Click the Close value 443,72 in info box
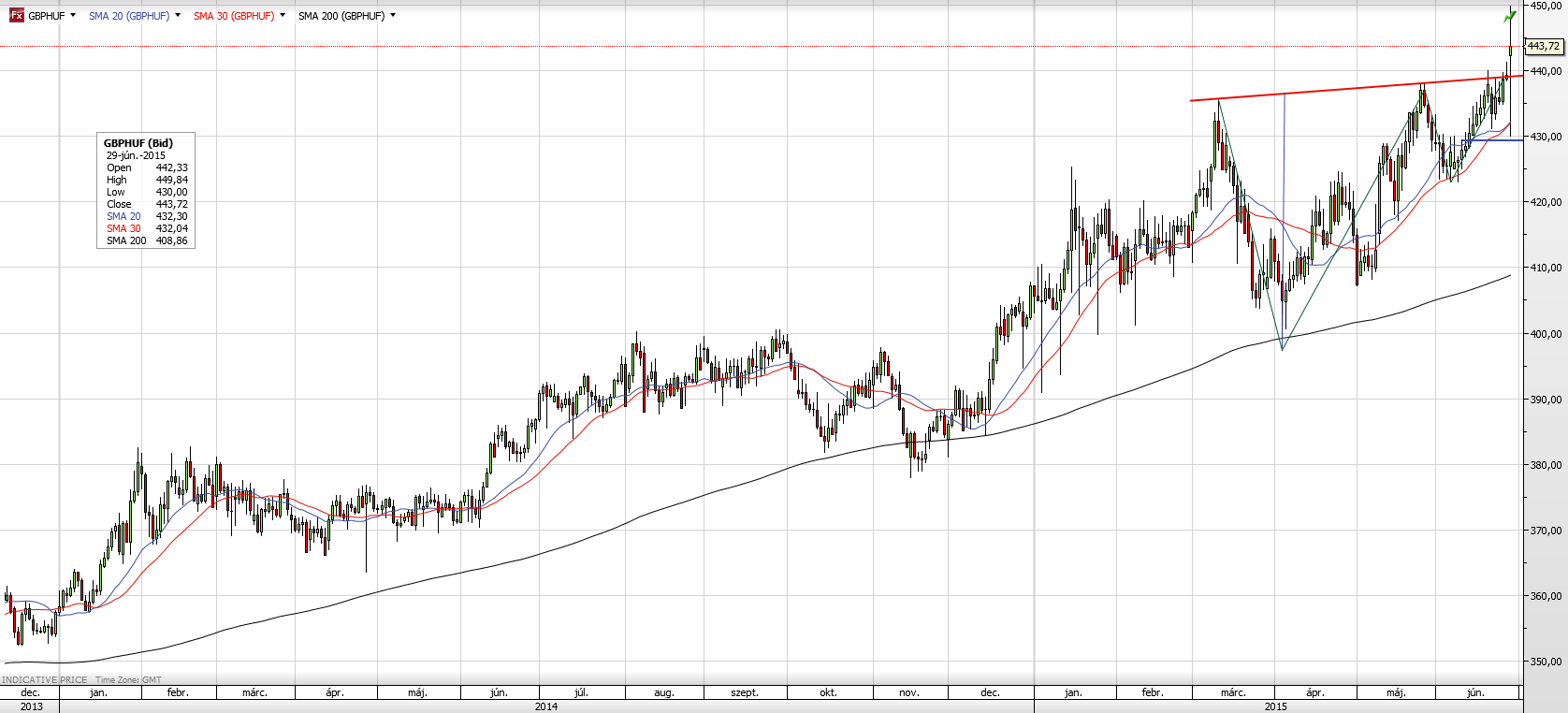Screen dimensions: 1568x713 172,204
